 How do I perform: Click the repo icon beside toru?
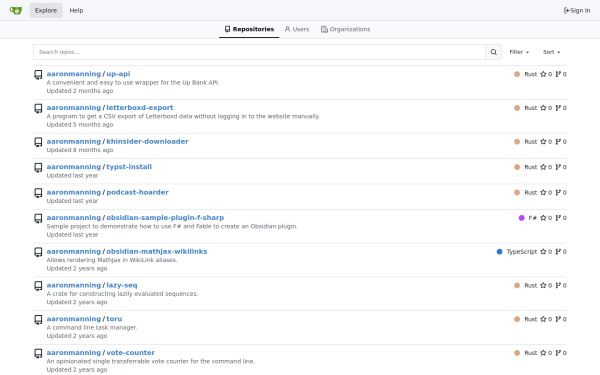point(38,320)
